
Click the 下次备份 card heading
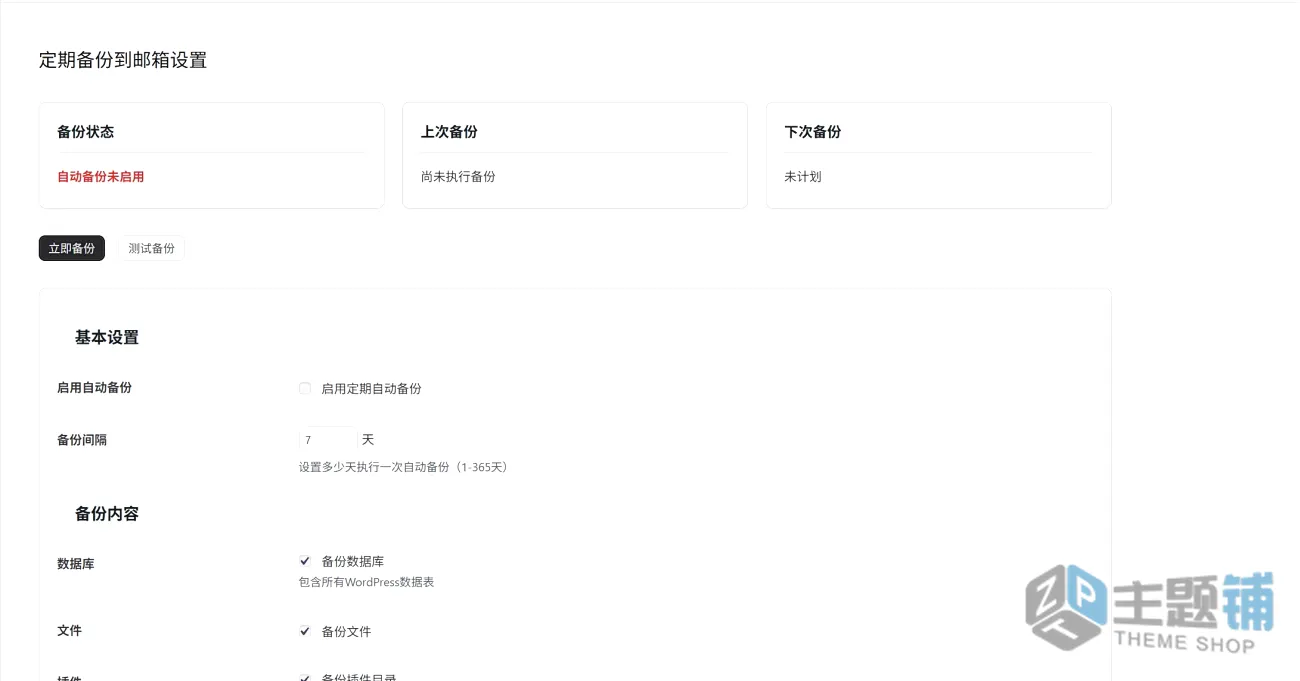tap(813, 132)
